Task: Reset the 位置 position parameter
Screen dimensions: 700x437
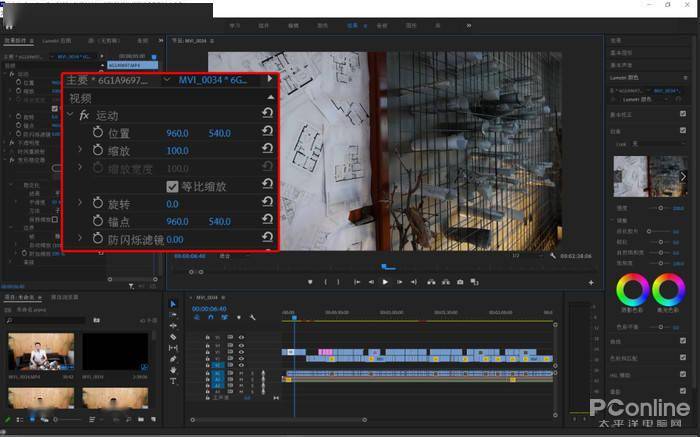Action: [267, 131]
